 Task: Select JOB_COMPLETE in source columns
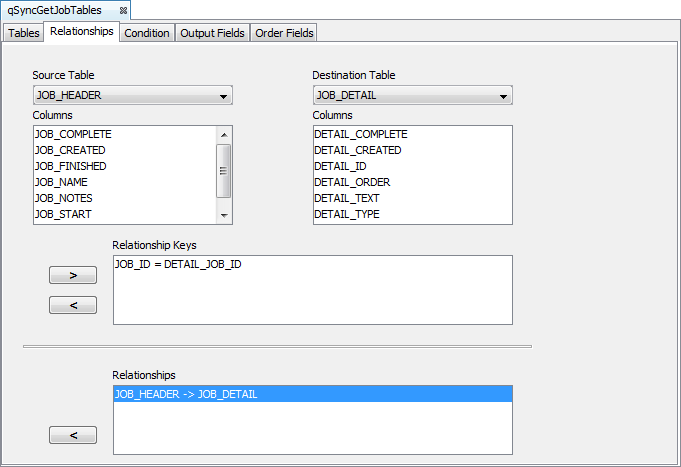pos(73,134)
